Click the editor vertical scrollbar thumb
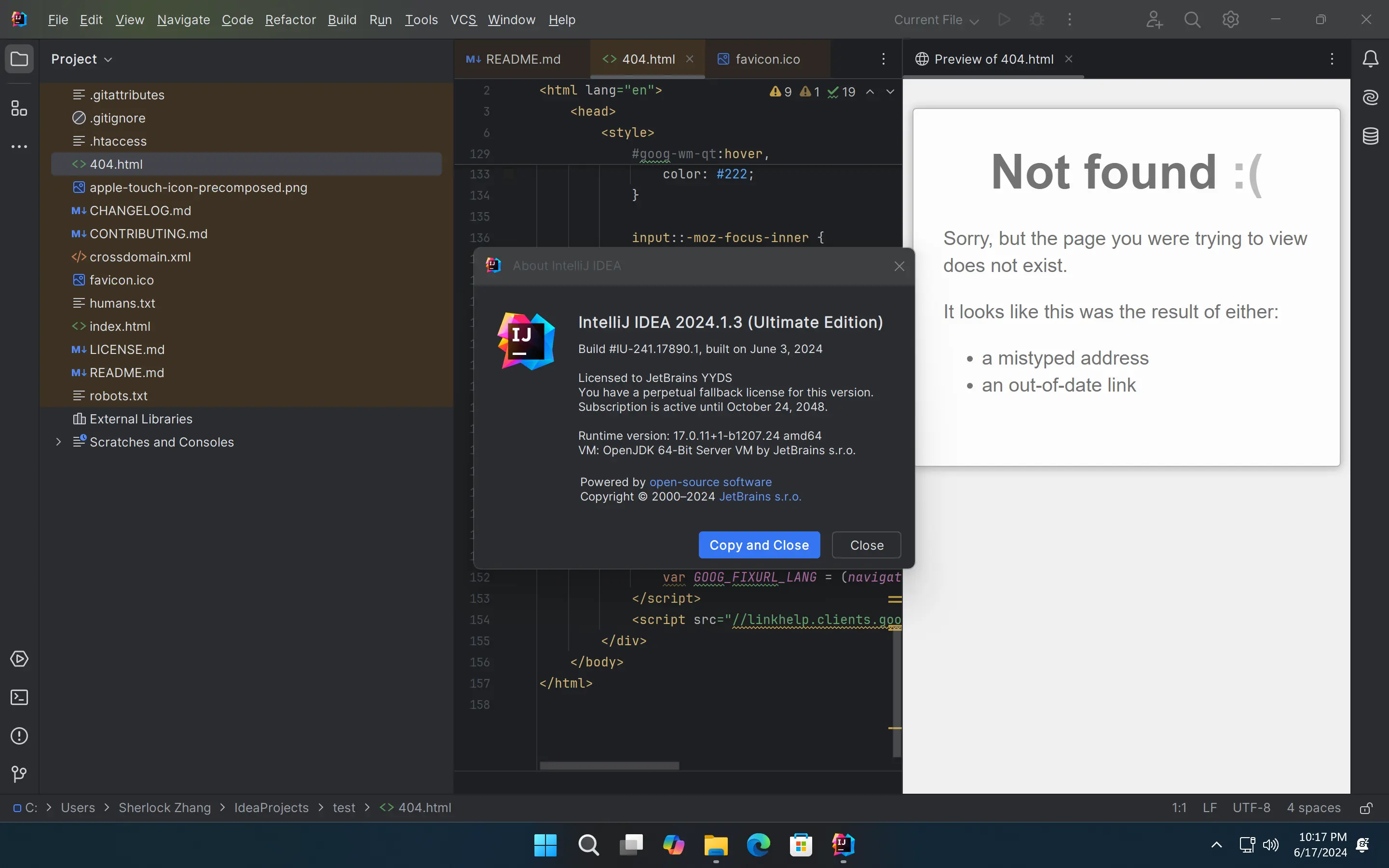The image size is (1389, 868). click(x=897, y=692)
